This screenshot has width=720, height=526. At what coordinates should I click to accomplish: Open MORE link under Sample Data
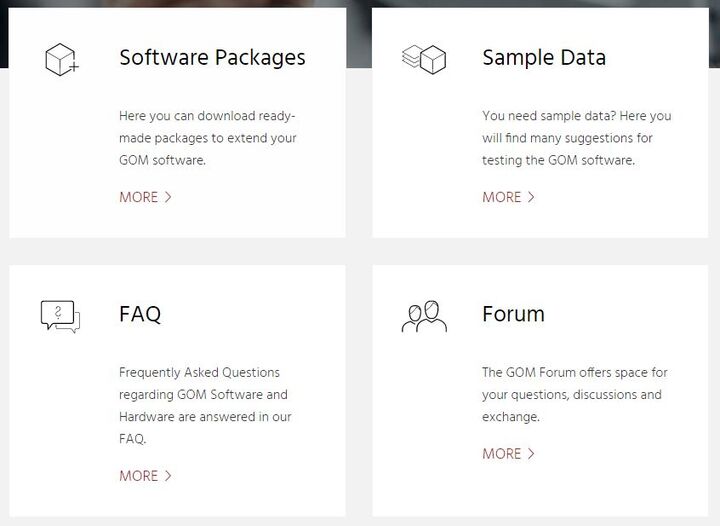click(x=508, y=197)
